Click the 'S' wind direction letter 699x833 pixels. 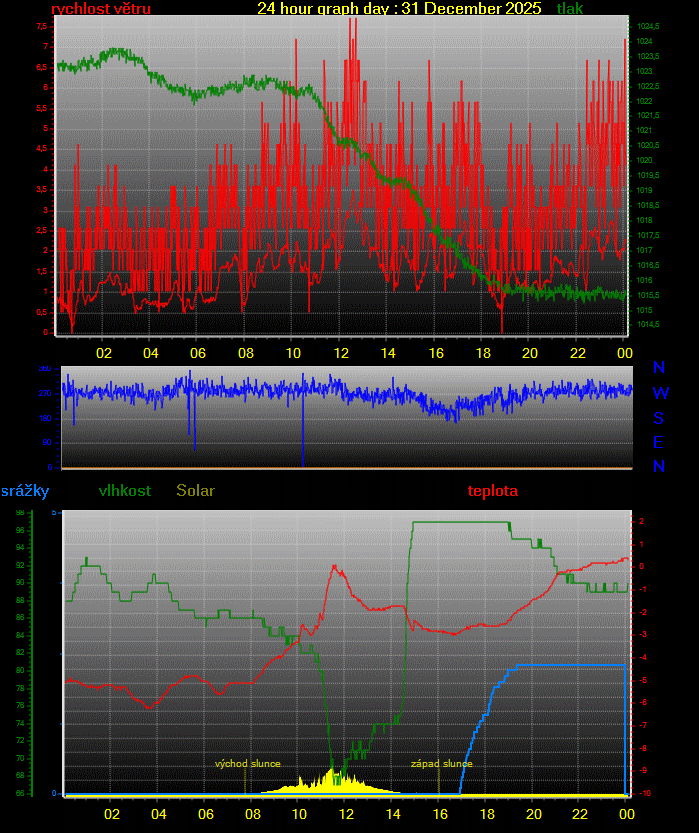point(659,418)
